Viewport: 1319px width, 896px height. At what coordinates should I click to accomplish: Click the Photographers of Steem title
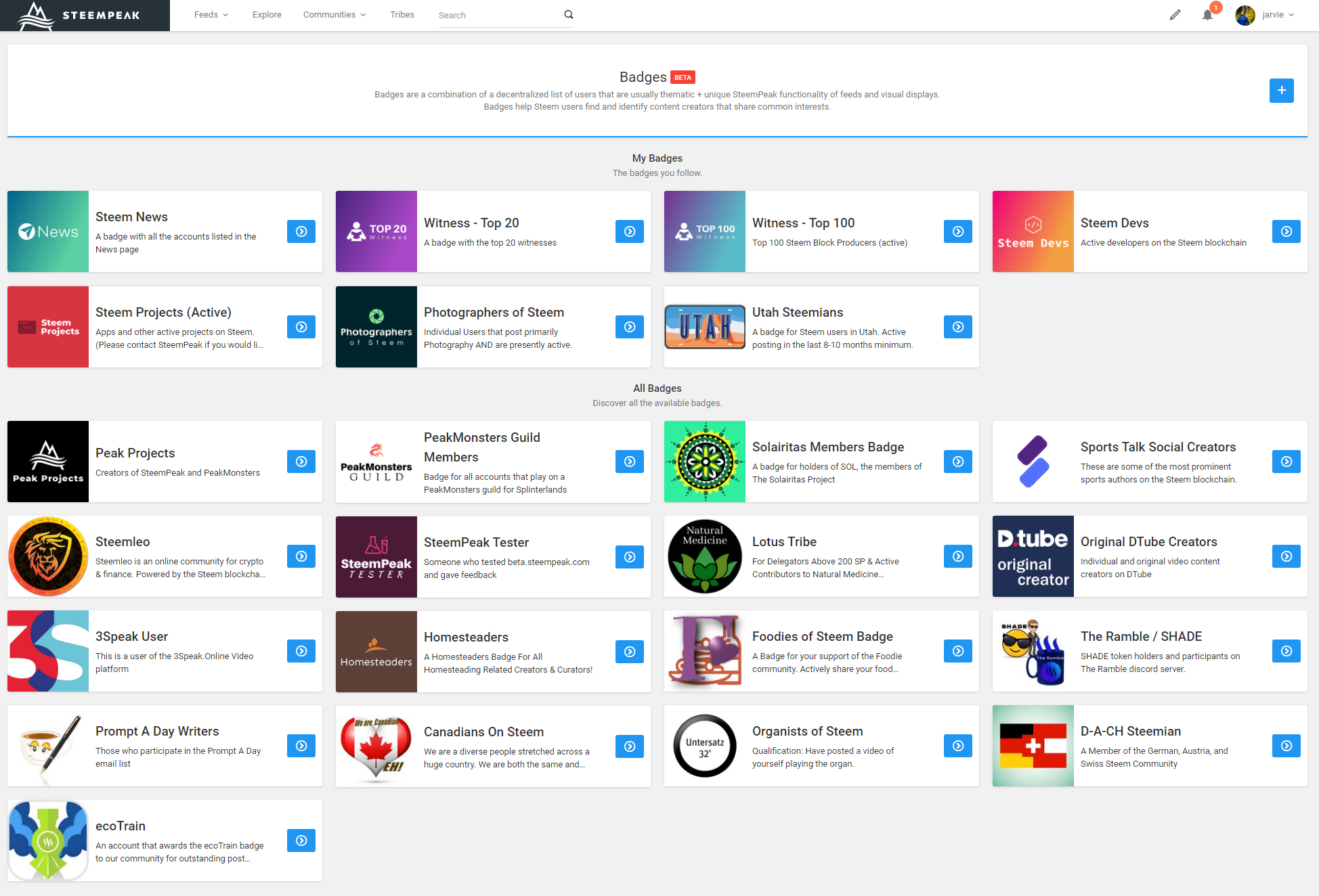pyautogui.click(x=494, y=312)
